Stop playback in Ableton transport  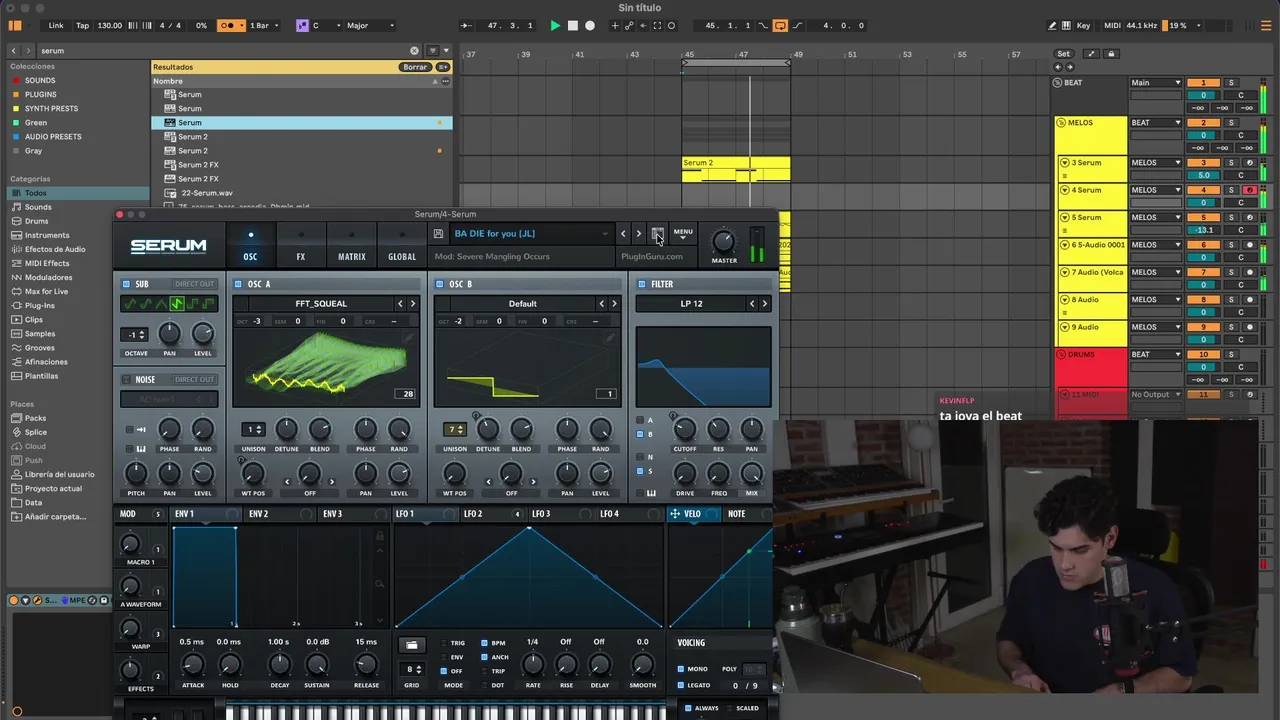pyautogui.click(x=573, y=26)
